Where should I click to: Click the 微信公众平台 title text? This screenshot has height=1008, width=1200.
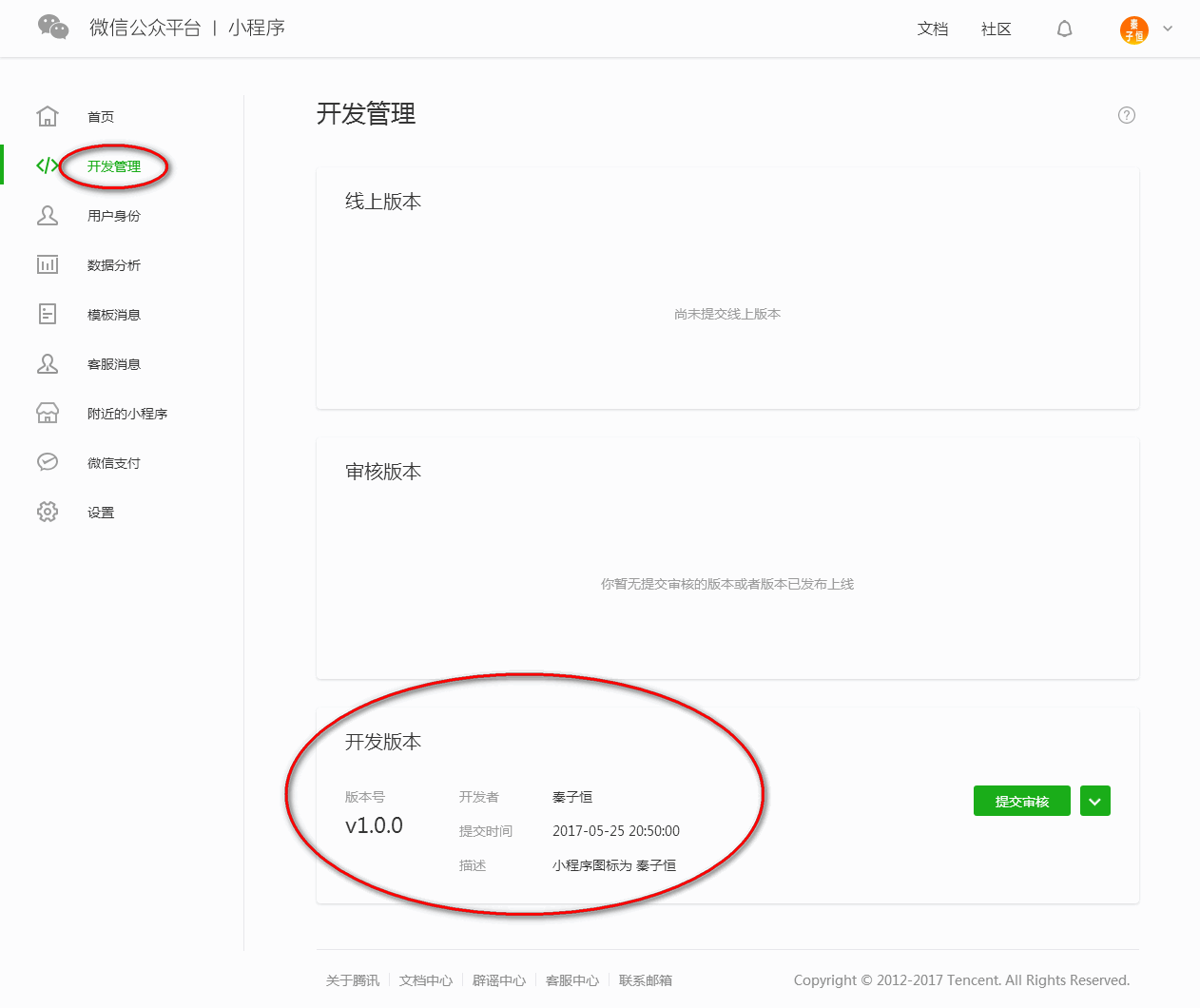tap(145, 28)
